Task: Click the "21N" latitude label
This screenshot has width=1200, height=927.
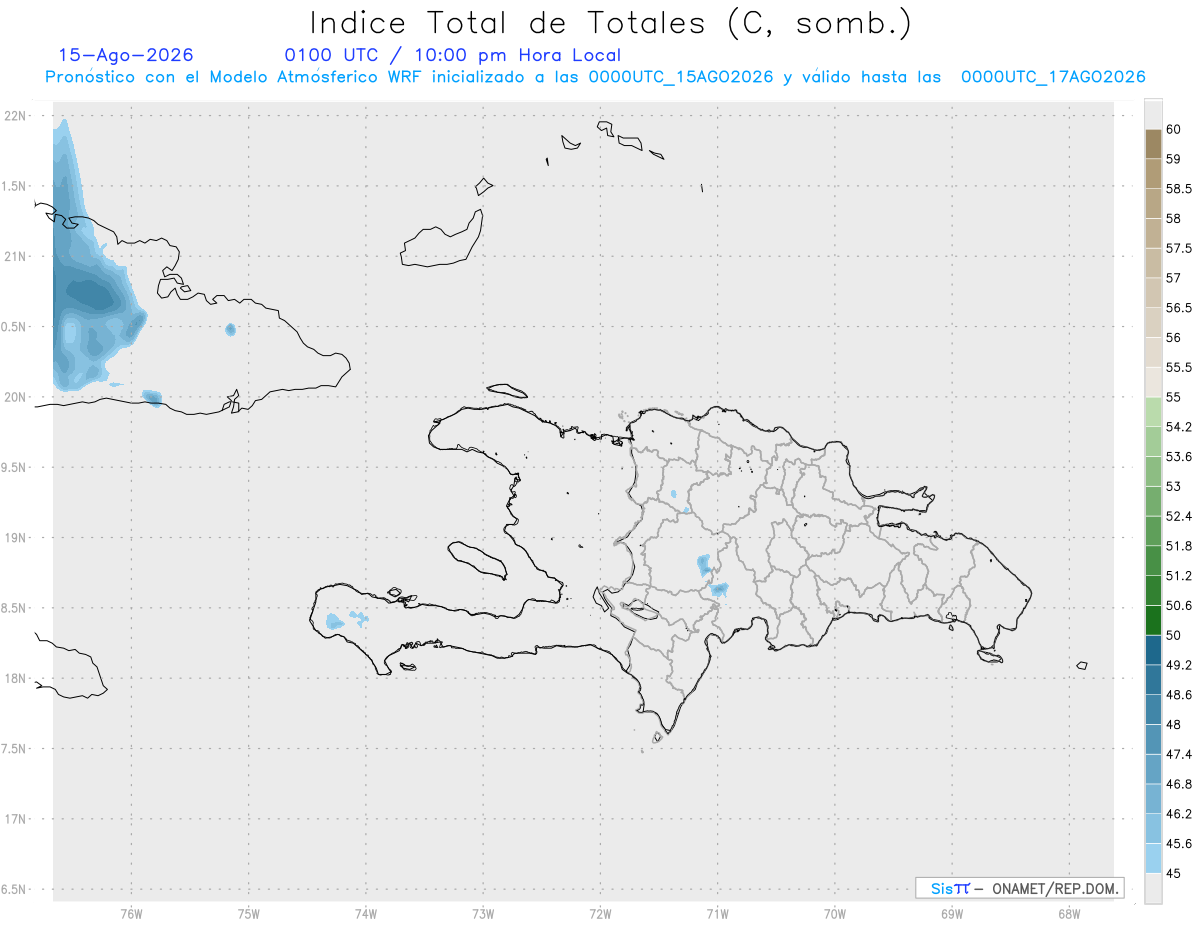Action: [17, 257]
